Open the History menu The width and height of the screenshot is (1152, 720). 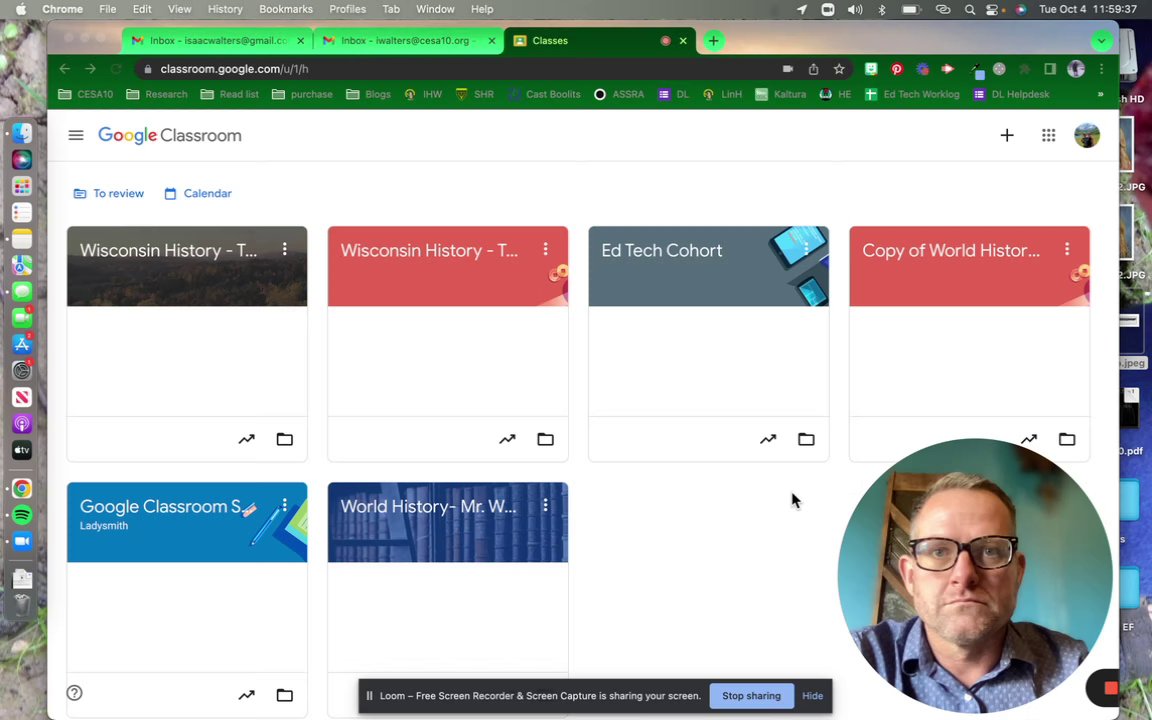point(225,10)
